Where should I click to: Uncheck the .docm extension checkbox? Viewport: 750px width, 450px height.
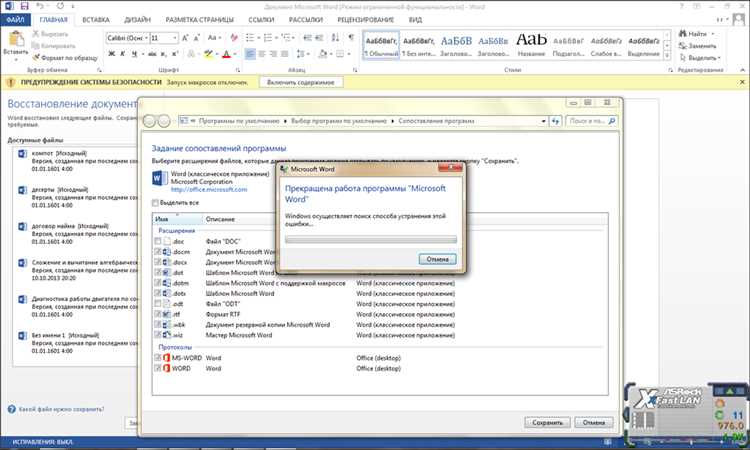click(x=158, y=252)
